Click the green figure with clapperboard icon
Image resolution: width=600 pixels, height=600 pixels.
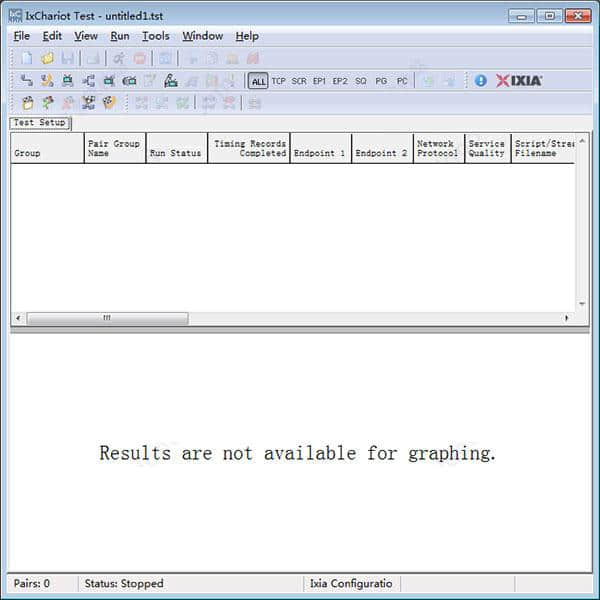click(48, 103)
